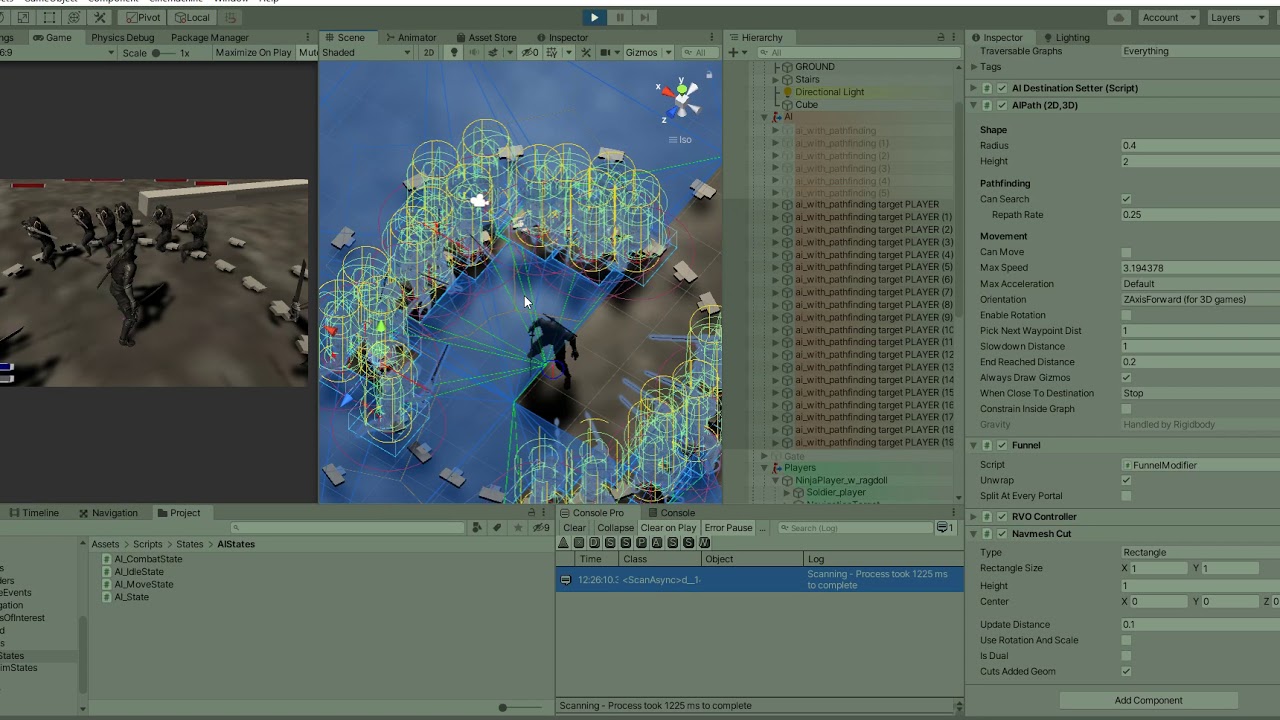This screenshot has height=720, width=1280.
Task: Click the W filter icon in Console Pro
Action: click(704, 543)
